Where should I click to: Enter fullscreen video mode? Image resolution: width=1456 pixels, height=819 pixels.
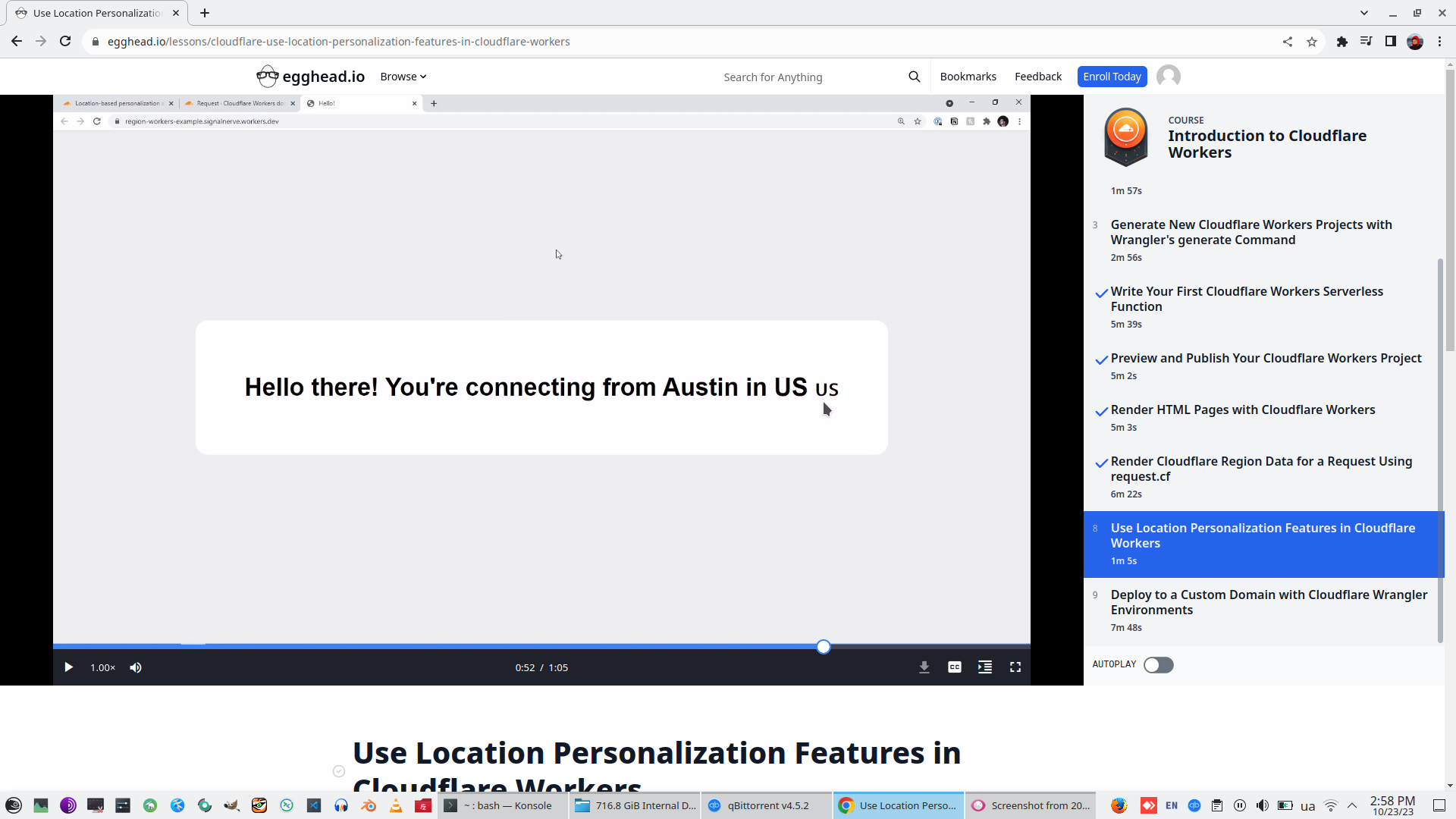1015,667
